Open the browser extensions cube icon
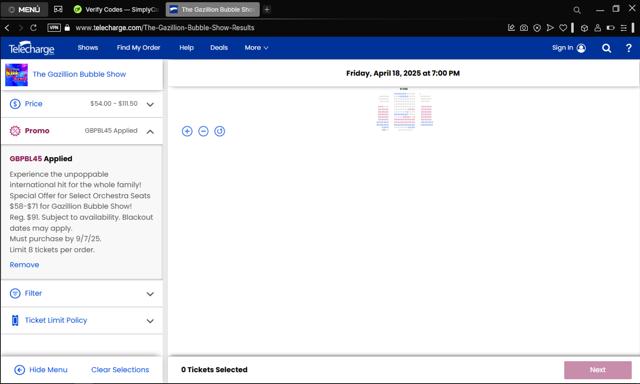Image resolution: width=640 pixels, height=384 pixels. [x=584, y=28]
